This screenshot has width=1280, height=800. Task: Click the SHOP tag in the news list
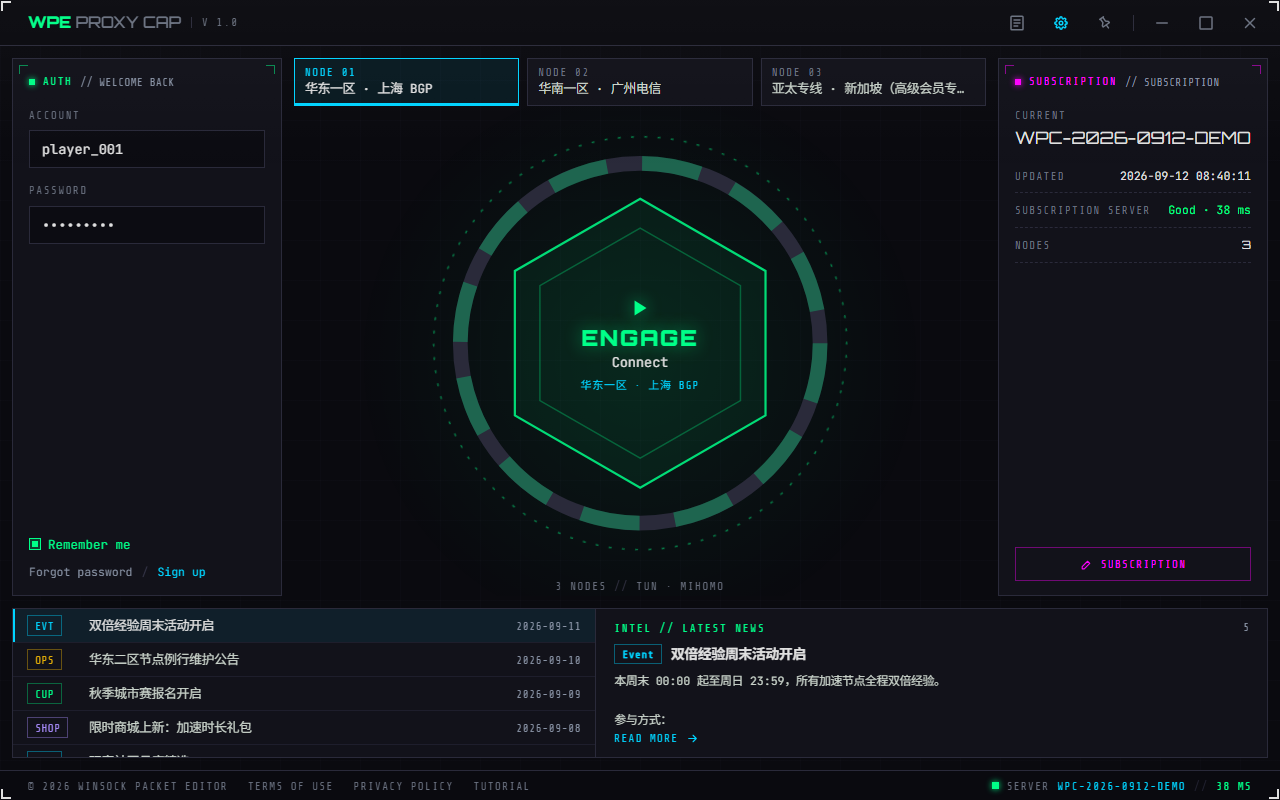(x=47, y=728)
